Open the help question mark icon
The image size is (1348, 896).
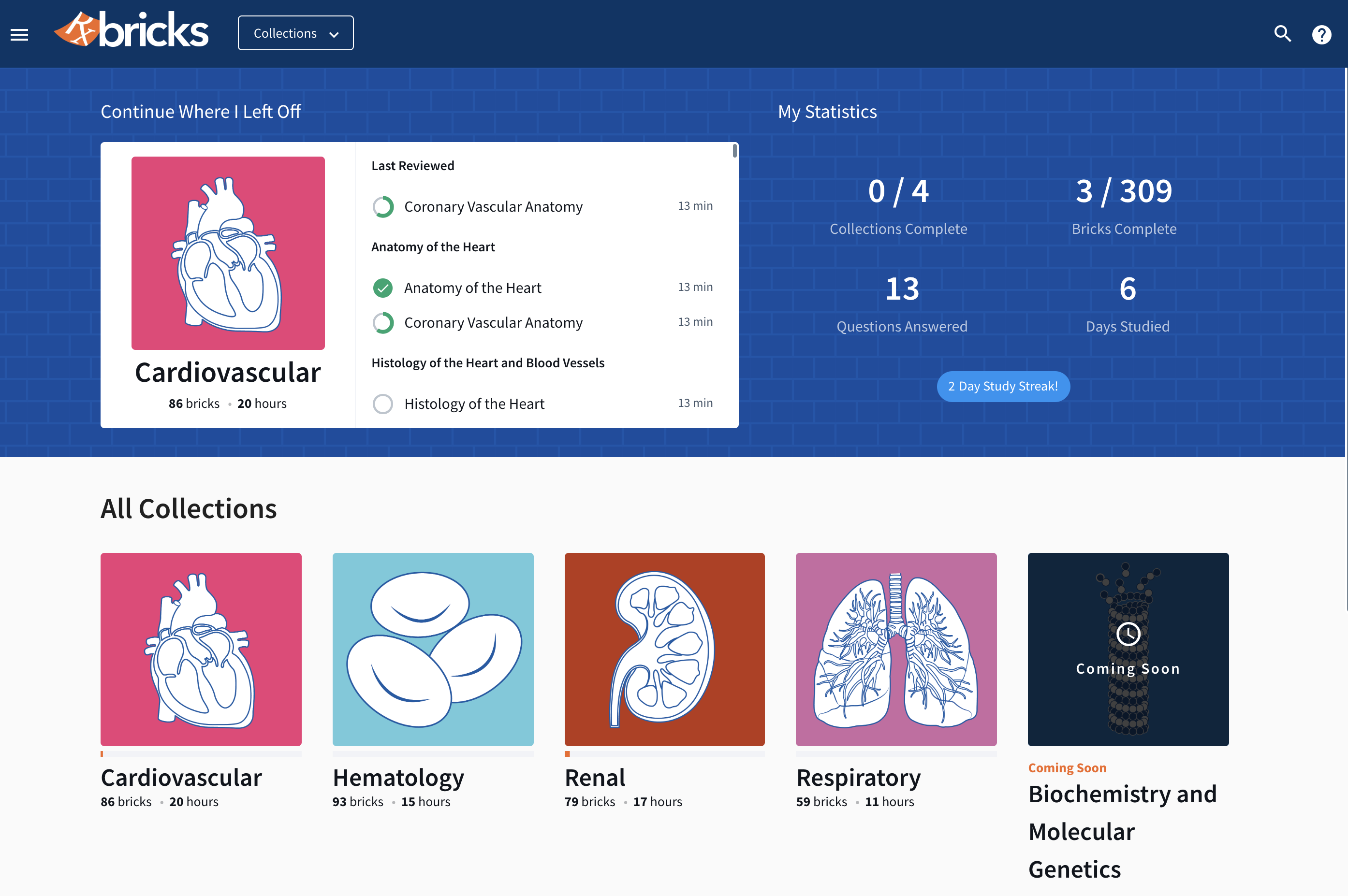point(1321,35)
